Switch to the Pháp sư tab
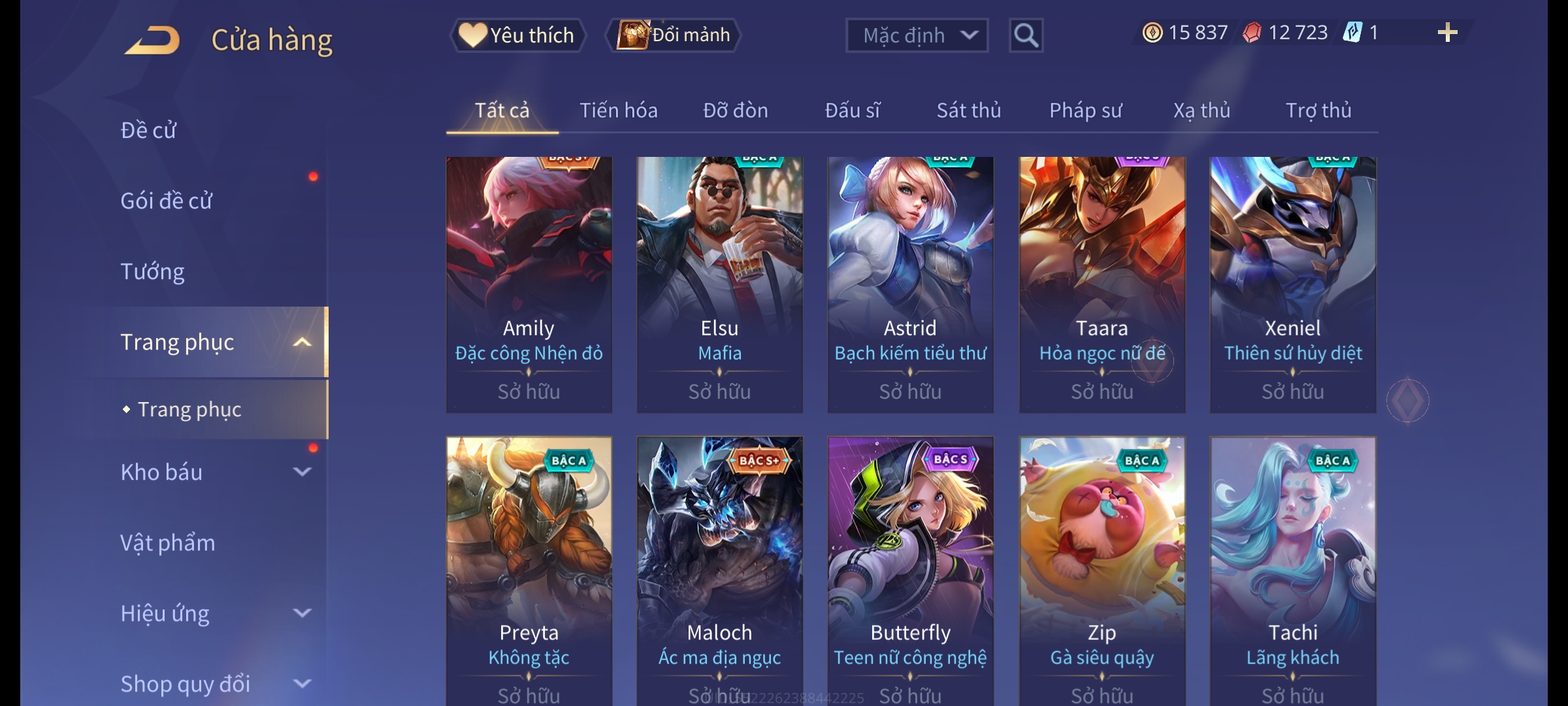1568x706 pixels. pyautogui.click(x=1085, y=110)
